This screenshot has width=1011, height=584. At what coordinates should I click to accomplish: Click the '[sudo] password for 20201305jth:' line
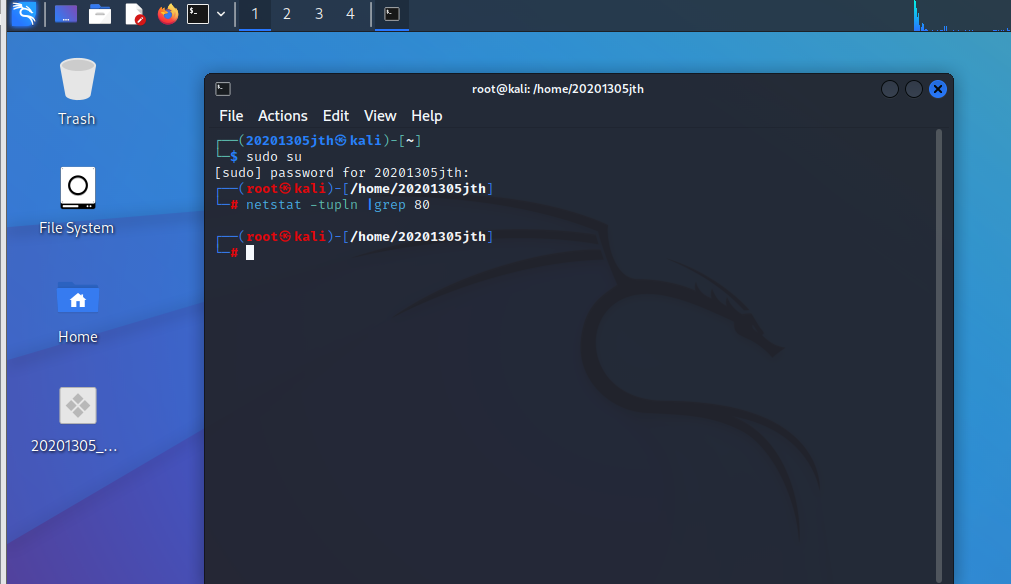(342, 173)
